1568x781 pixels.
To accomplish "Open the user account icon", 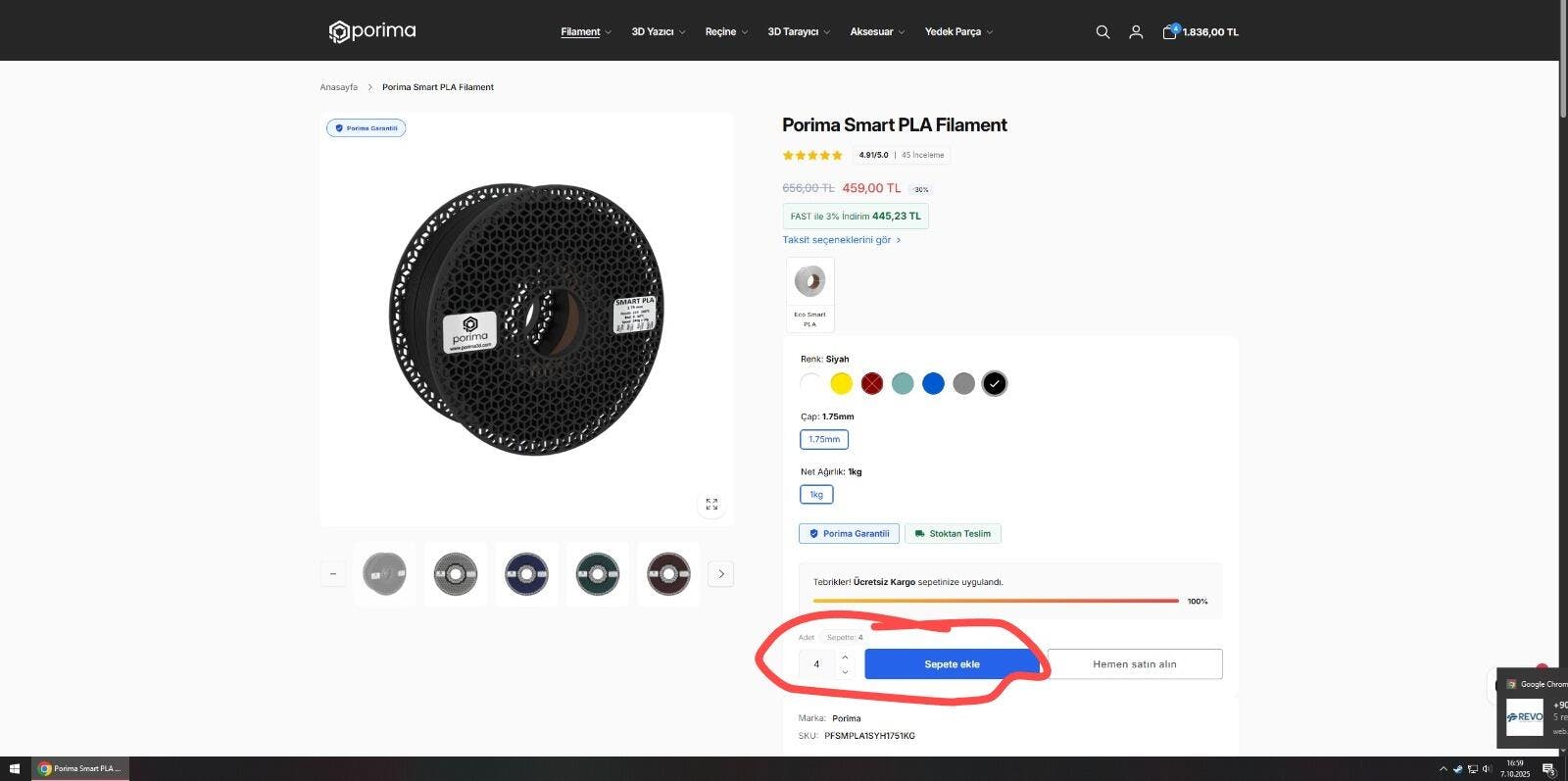I will pyautogui.click(x=1136, y=32).
